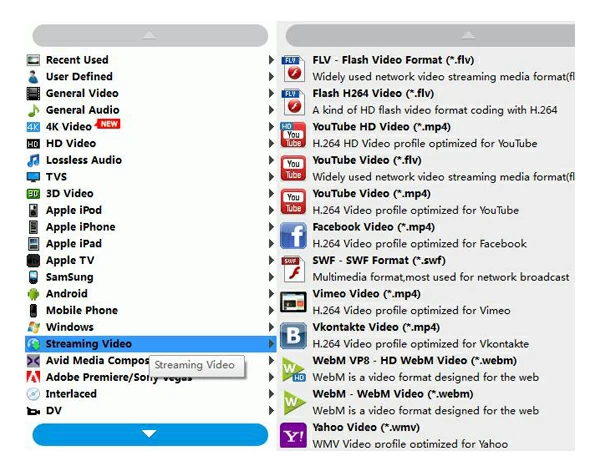Choose Flash H264 Video (*.flv) format
600x470 pixels.
click(372, 93)
